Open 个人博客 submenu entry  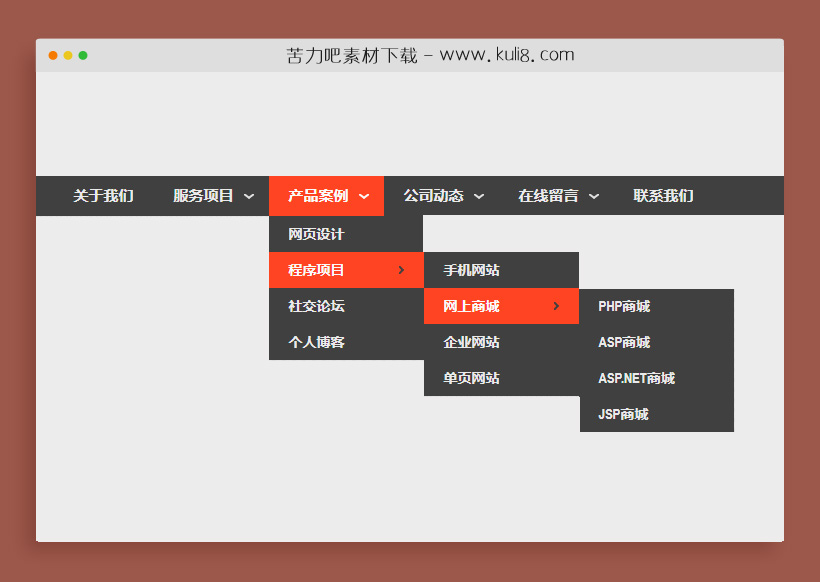pyautogui.click(x=316, y=342)
